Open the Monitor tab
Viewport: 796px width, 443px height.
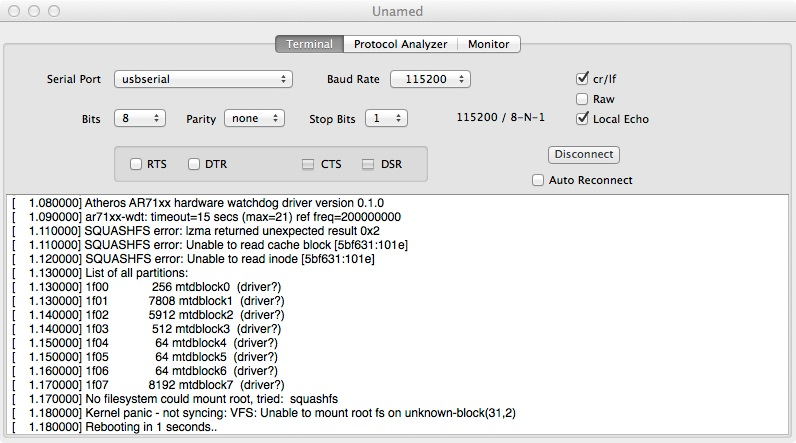point(488,44)
